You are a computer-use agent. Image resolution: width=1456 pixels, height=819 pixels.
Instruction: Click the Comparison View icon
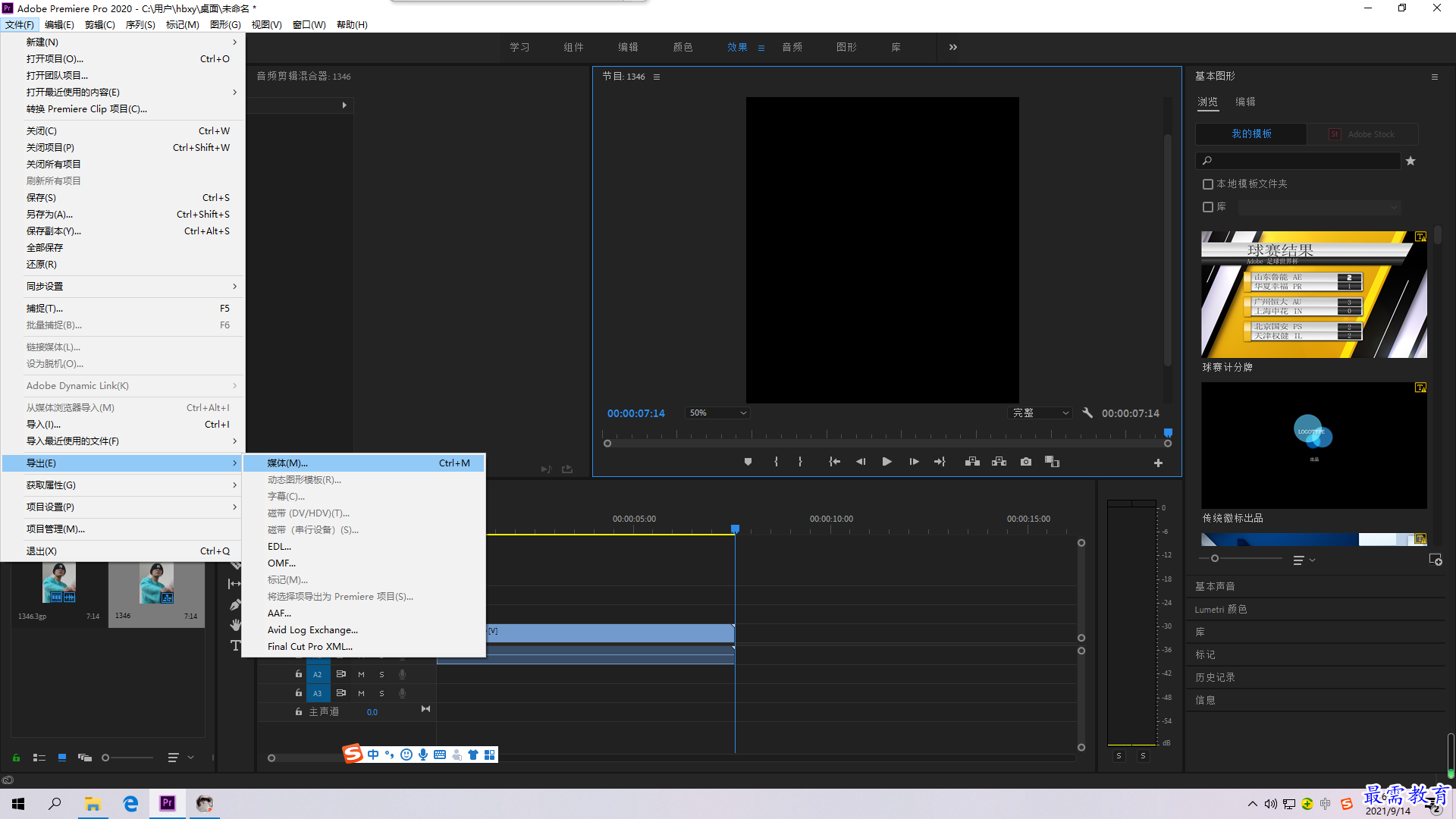pyautogui.click(x=1052, y=462)
